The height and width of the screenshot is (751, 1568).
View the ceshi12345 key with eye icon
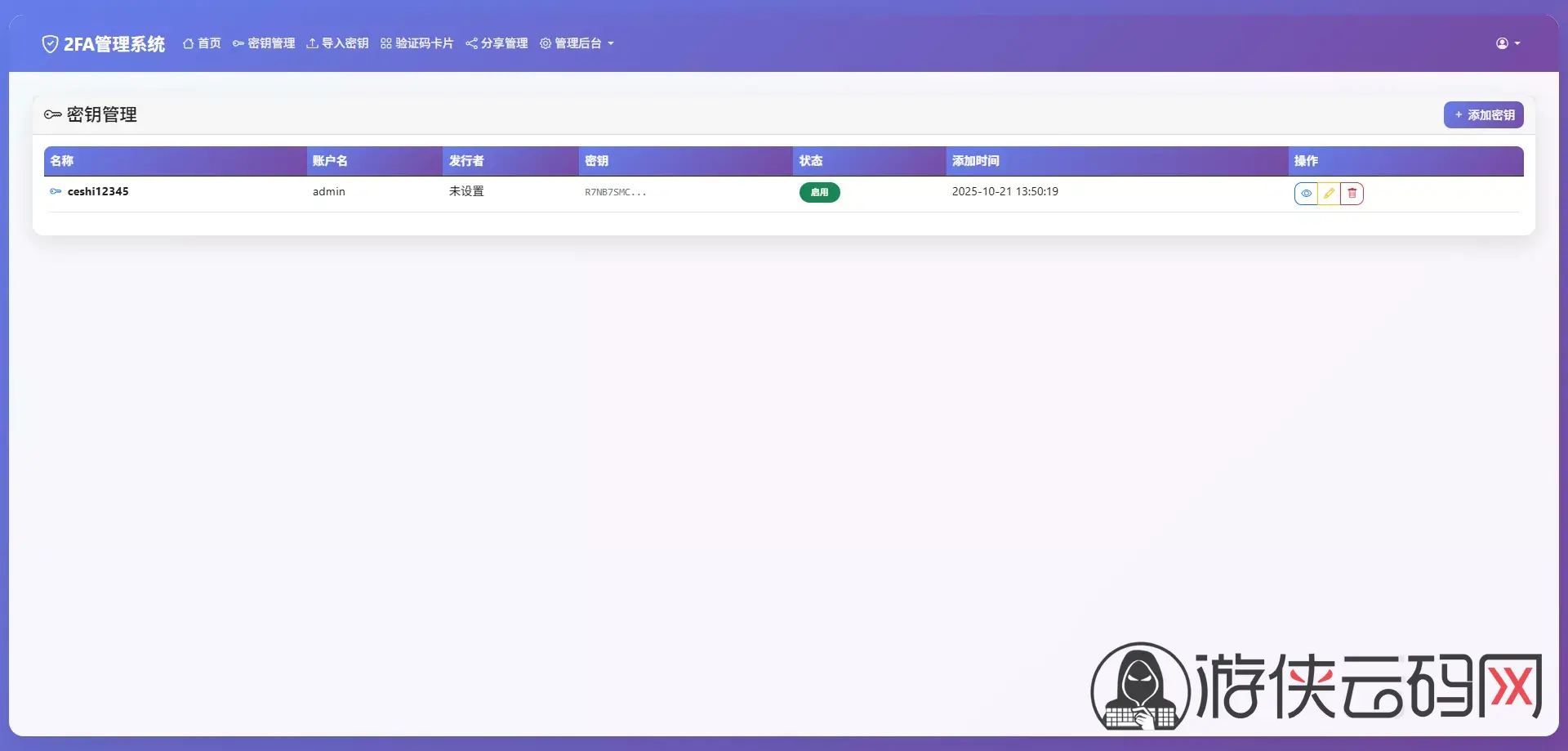(1306, 194)
